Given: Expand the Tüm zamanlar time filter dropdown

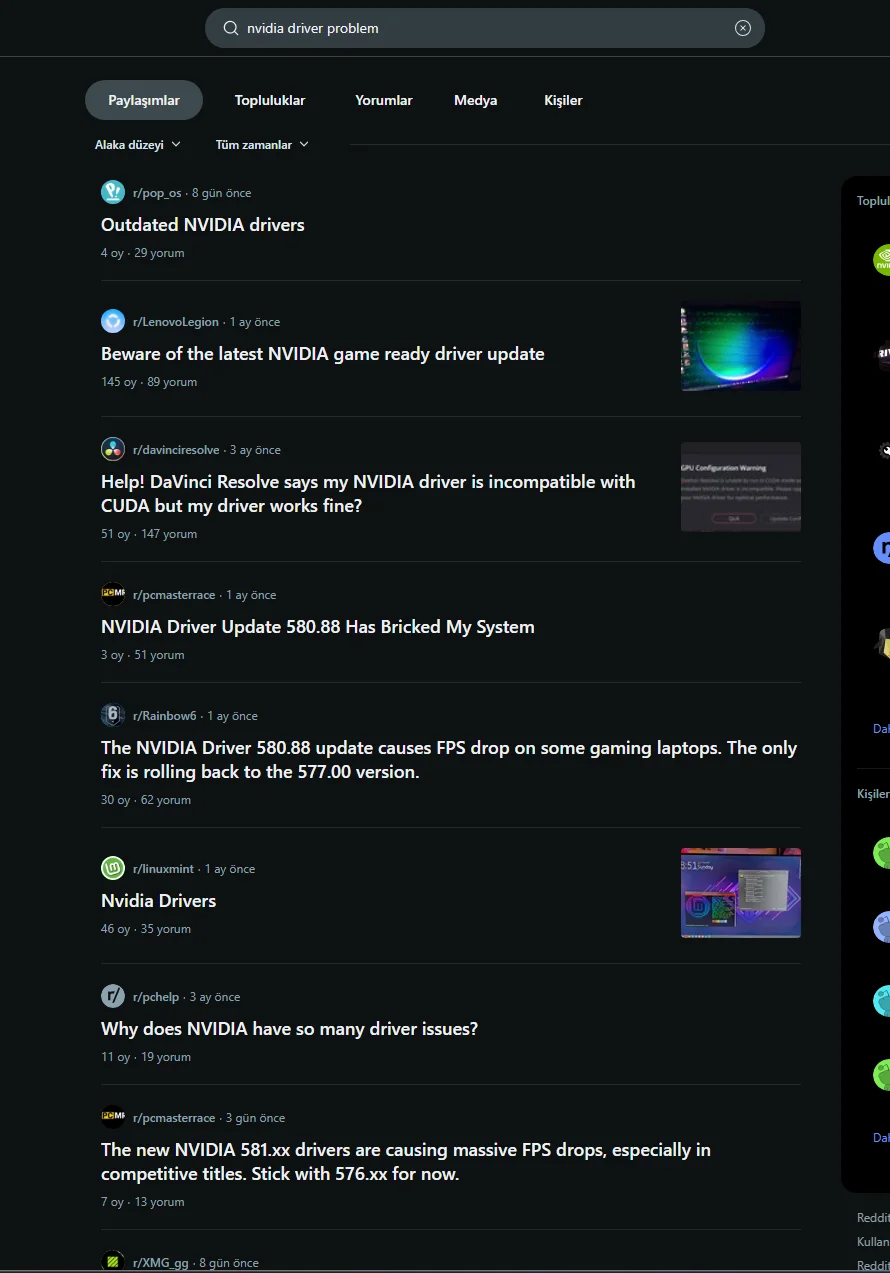Looking at the screenshot, I should [262, 145].
